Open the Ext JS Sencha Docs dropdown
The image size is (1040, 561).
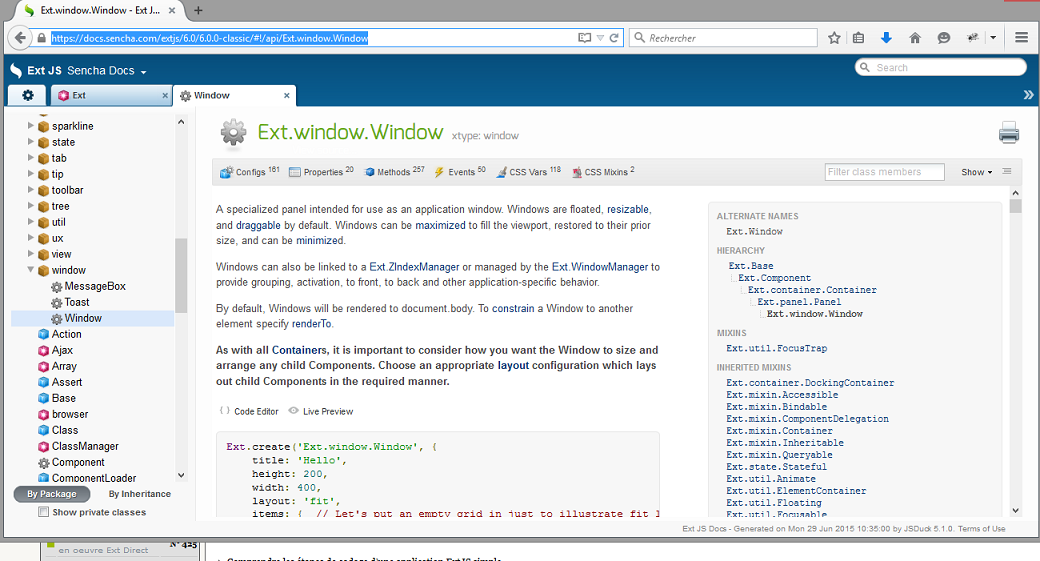[86, 70]
